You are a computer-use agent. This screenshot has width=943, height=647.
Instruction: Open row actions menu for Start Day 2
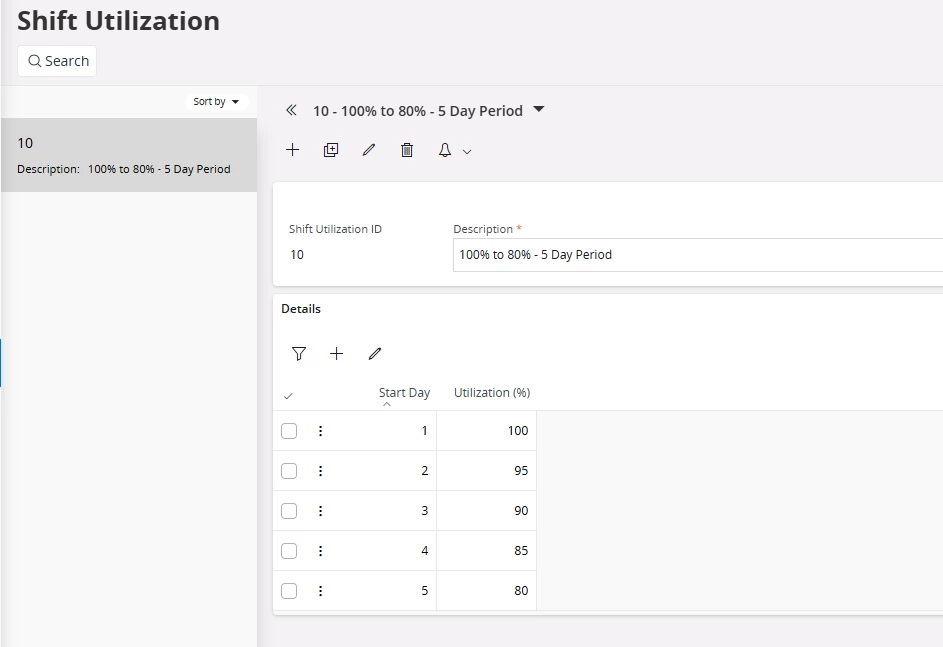[320, 471]
